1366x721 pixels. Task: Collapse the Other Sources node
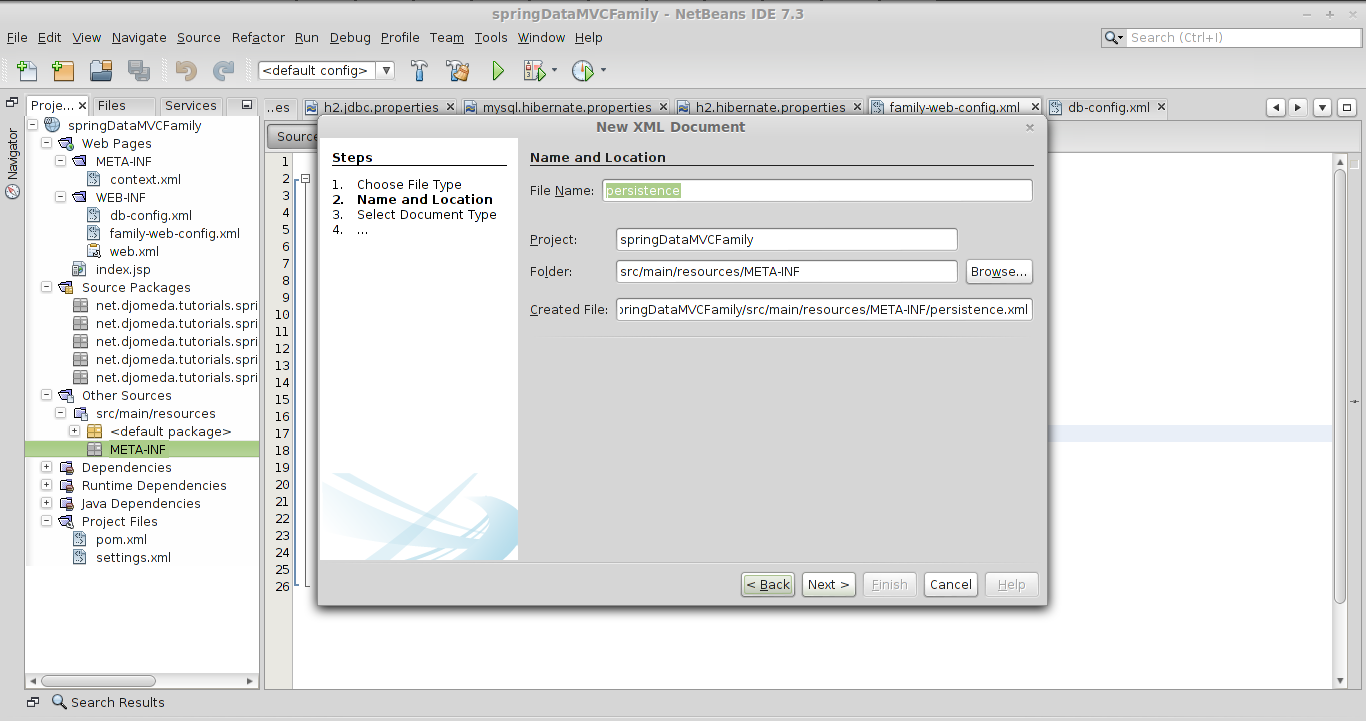[46, 395]
